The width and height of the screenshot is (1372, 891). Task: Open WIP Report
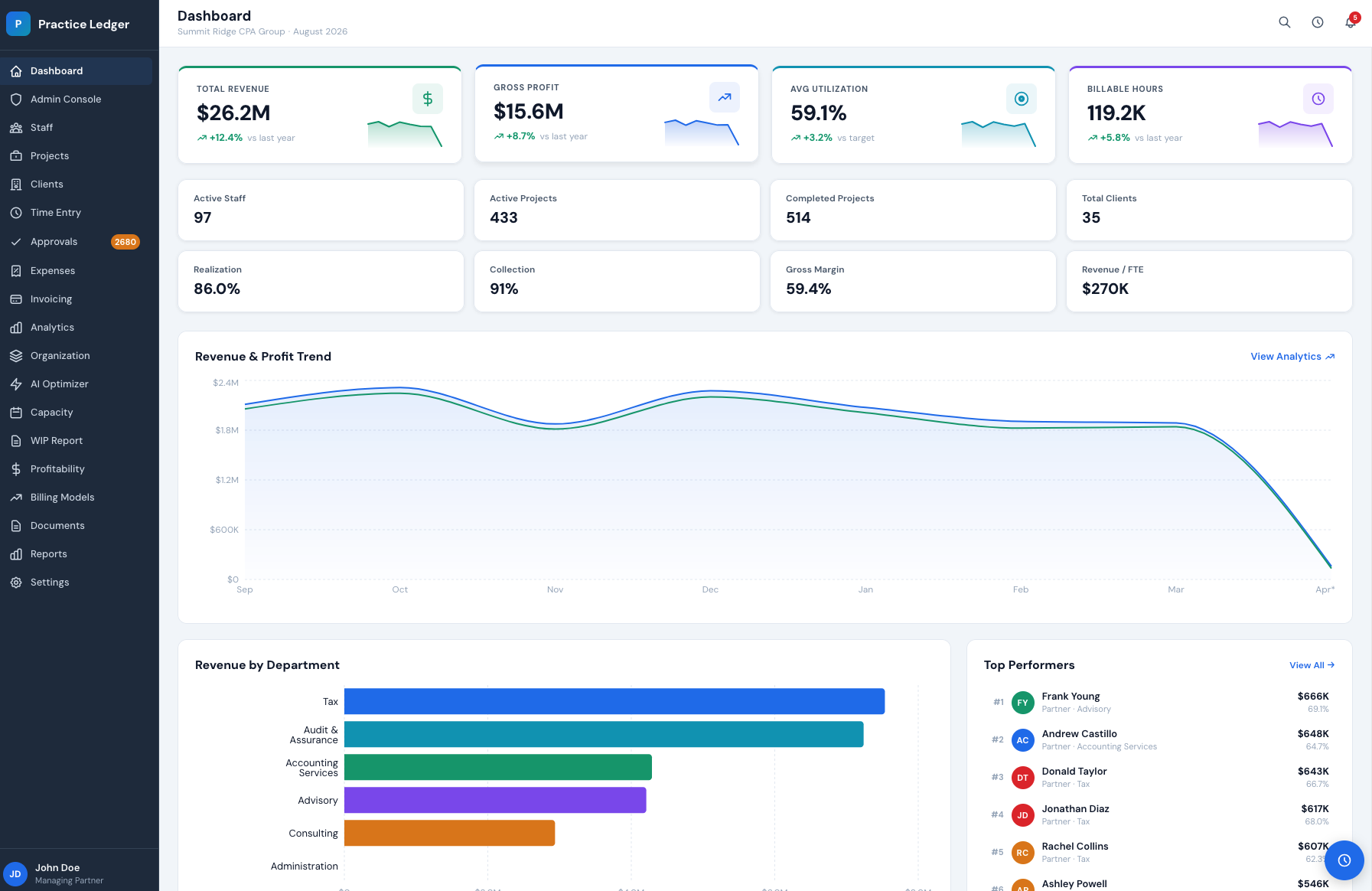77,441
